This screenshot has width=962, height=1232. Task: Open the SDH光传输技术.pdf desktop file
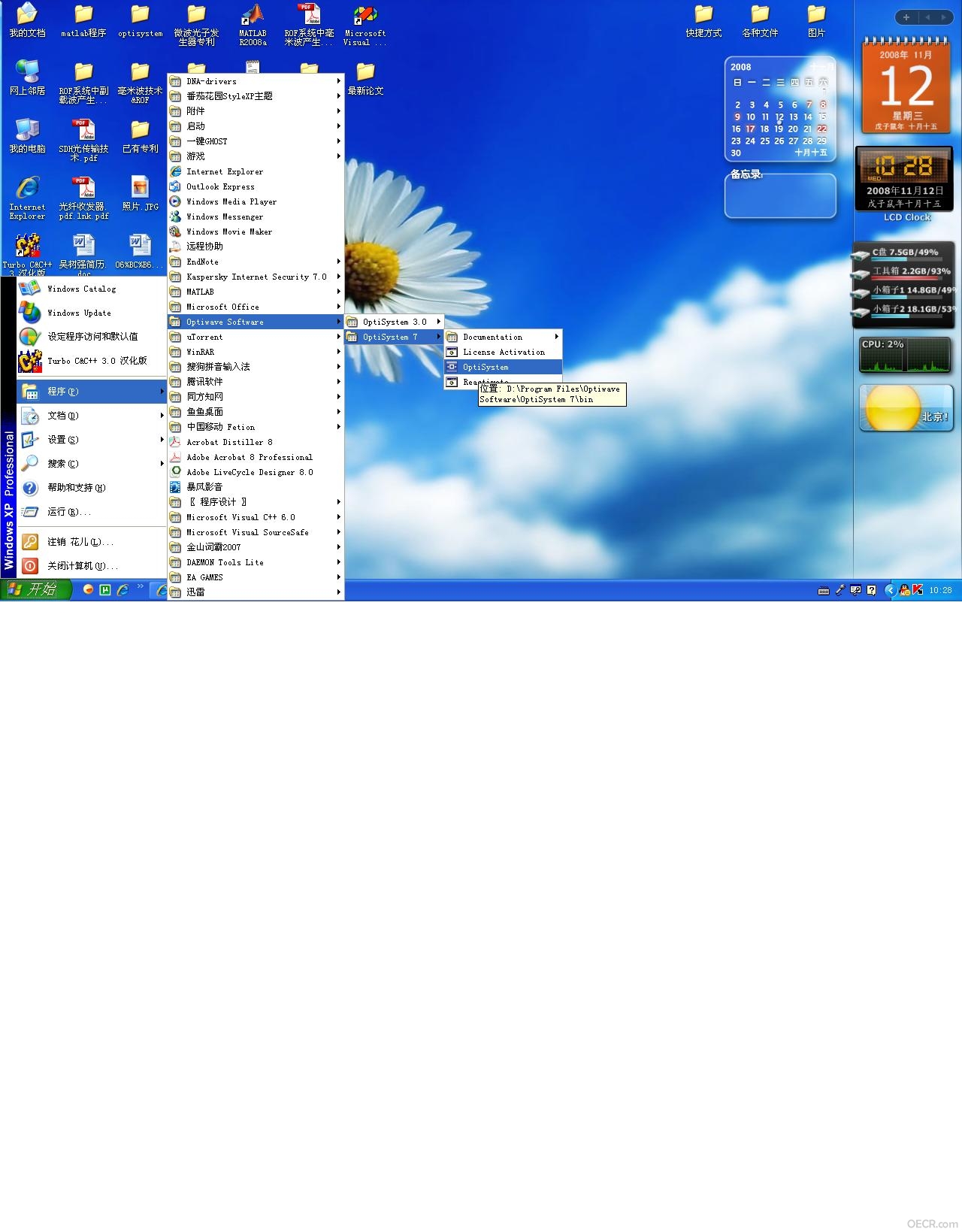point(83,141)
